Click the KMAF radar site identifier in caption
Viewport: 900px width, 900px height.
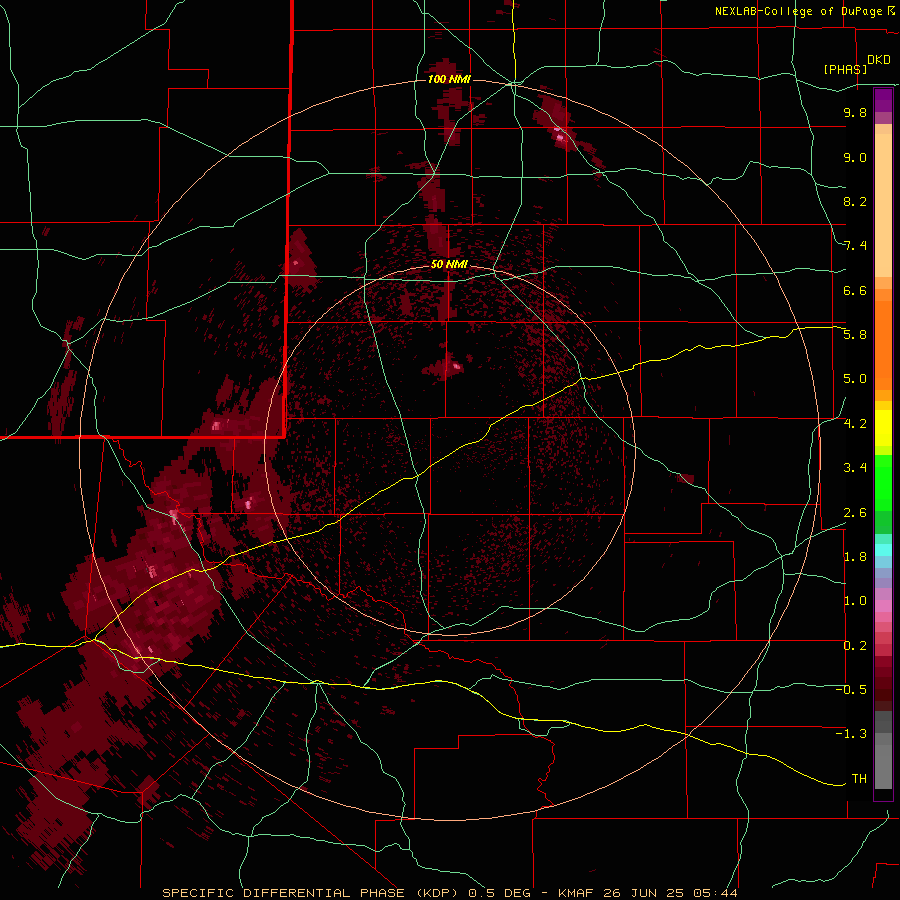[577, 893]
